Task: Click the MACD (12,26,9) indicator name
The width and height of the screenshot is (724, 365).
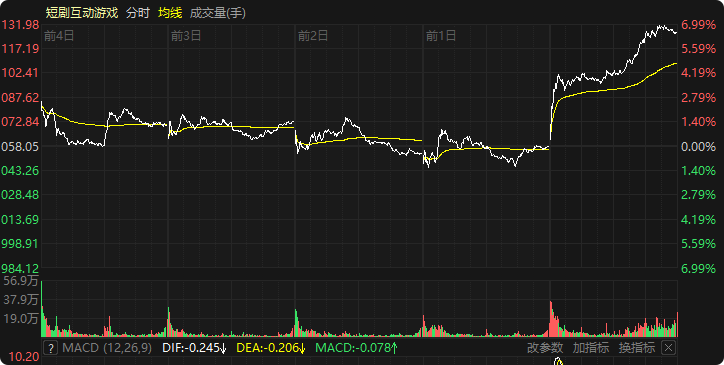Action: [x=107, y=347]
